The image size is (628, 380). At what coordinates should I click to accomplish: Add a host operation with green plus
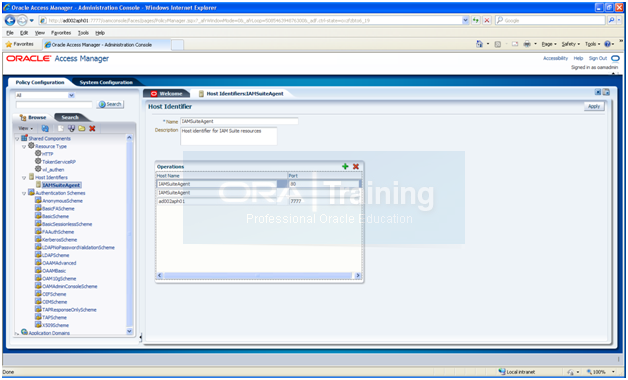345,166
